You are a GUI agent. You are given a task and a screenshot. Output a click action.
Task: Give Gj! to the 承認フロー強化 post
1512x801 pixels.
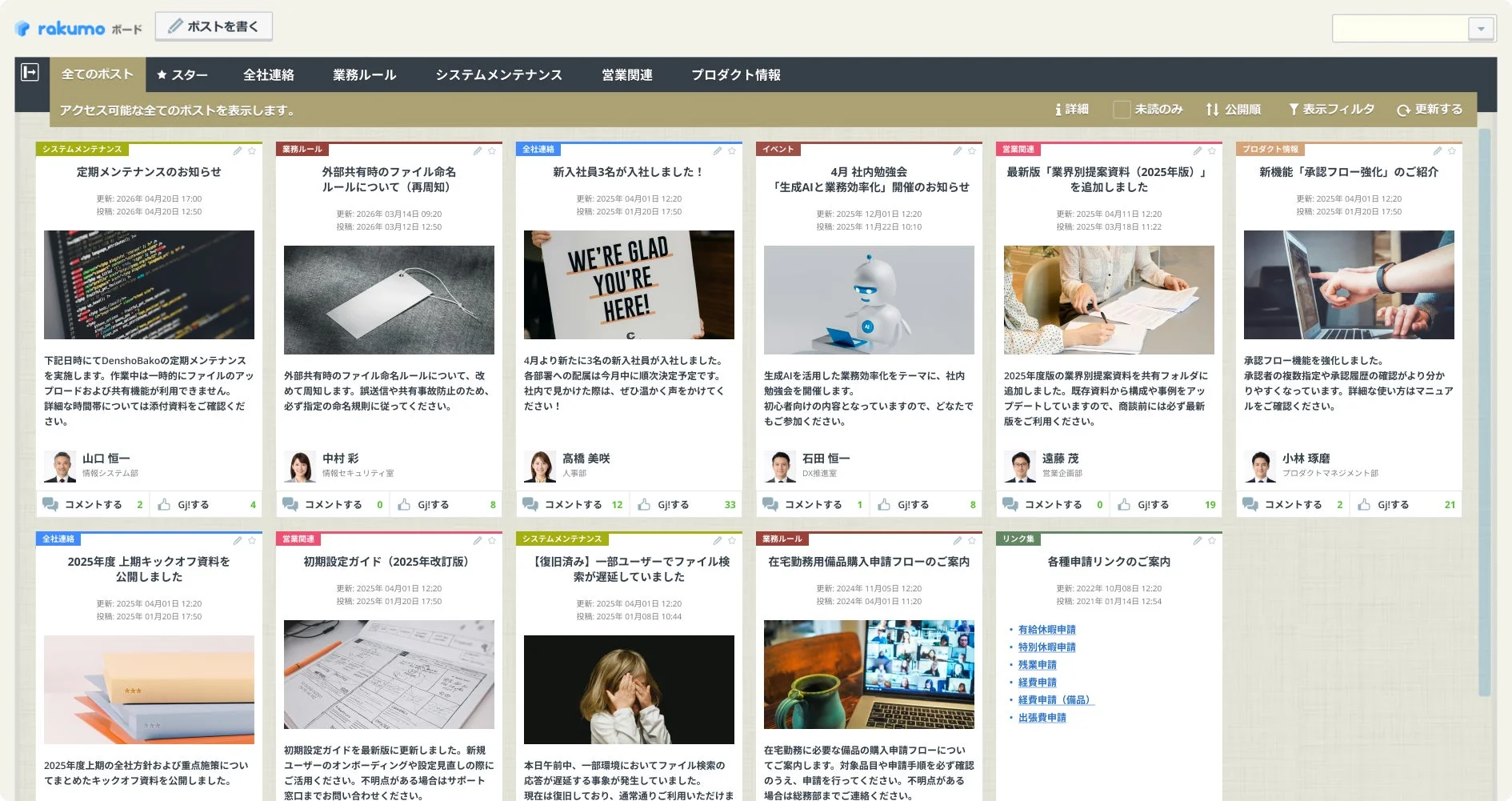point(1394,504)
